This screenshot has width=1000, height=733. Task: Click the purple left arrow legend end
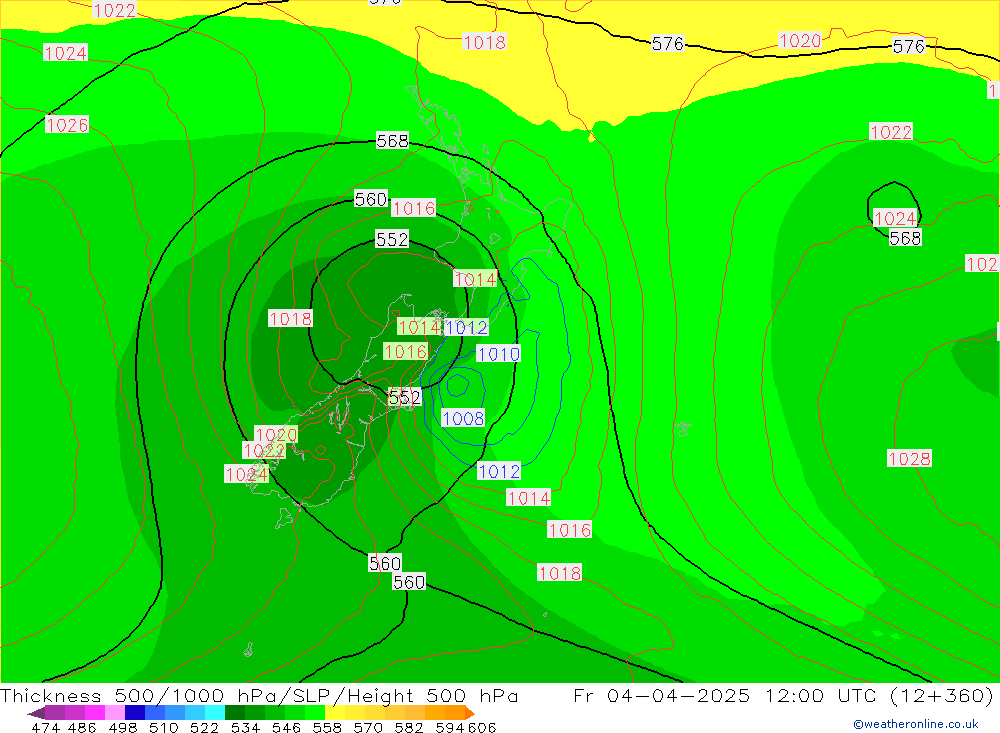tap(36, 713)
